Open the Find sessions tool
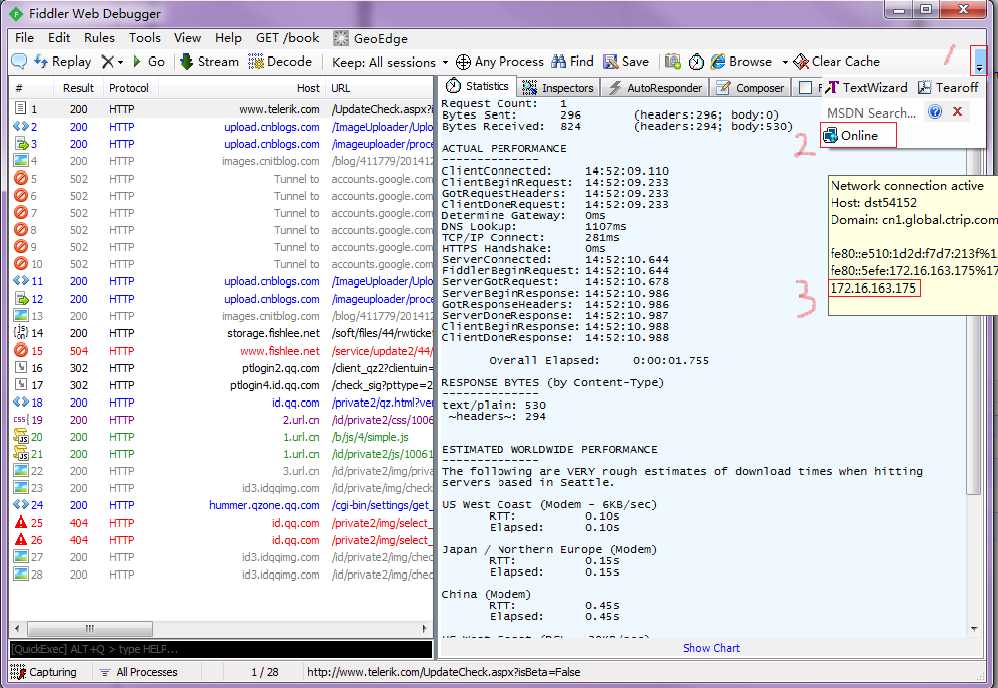This screenshot has width=998, height=688. 572,61
